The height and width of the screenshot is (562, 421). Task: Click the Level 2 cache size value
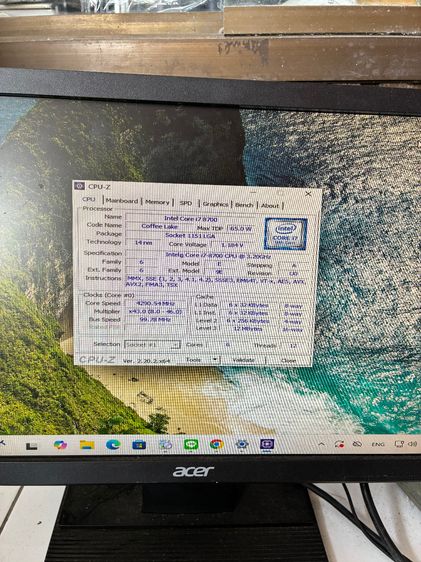pyautogui.click(x=248, y=321)
